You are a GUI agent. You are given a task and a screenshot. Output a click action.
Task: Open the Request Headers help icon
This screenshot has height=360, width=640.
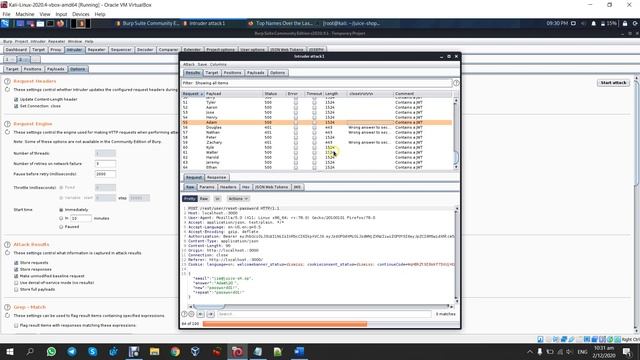point(7,81)
